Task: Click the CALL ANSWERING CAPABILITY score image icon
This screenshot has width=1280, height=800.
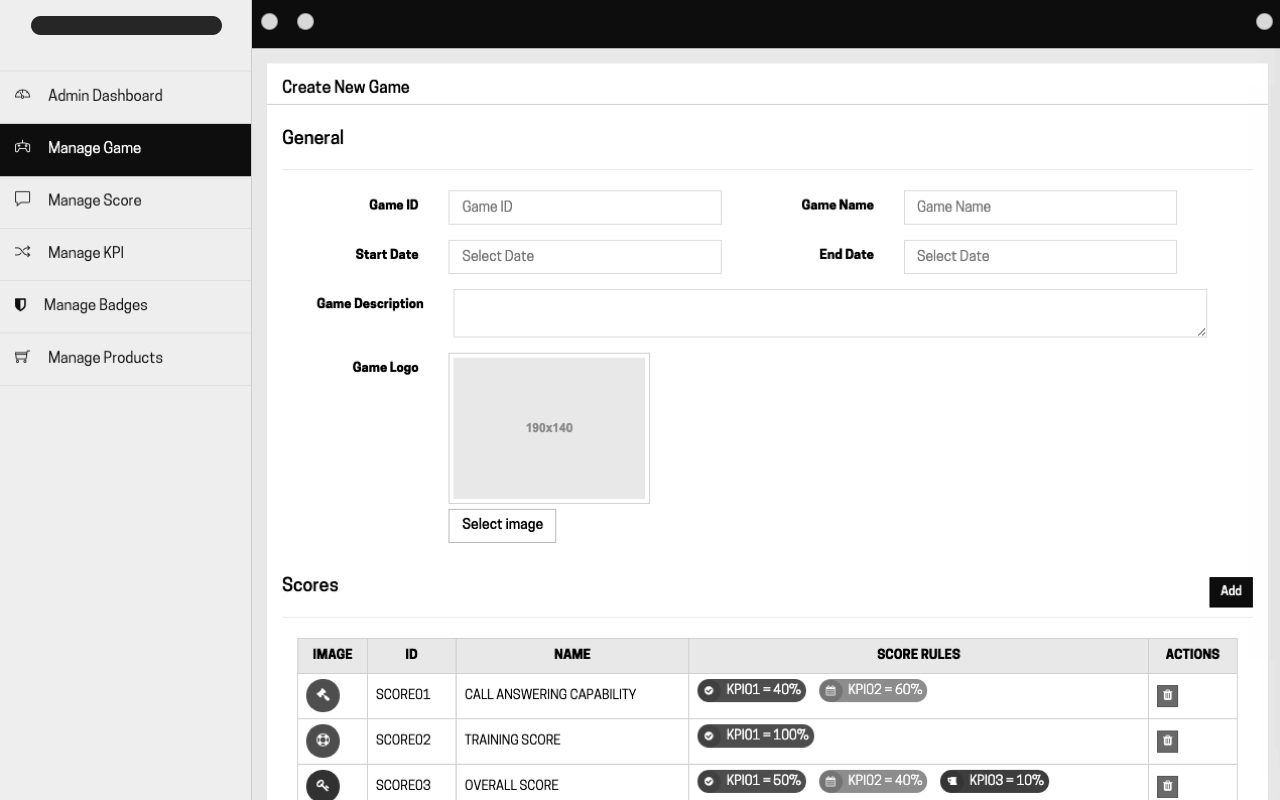Action: pos(323,695)
